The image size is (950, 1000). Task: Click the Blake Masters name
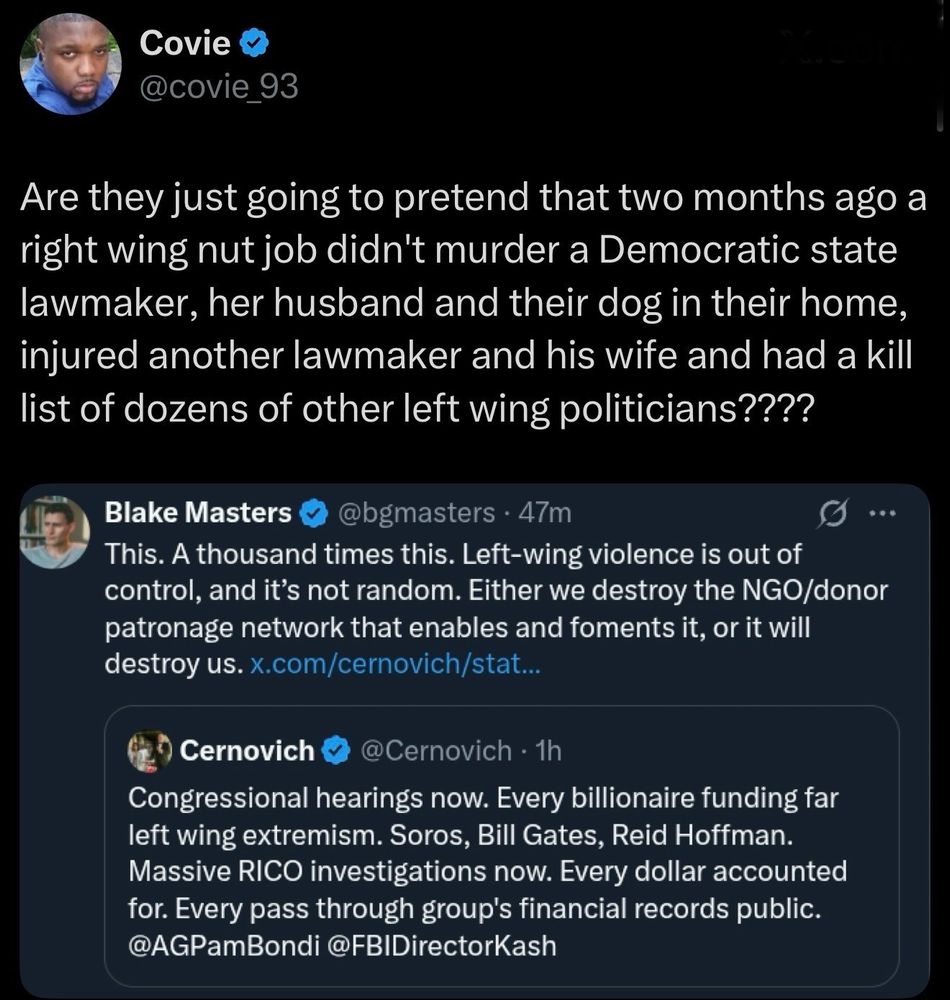(x=198, y=512)
